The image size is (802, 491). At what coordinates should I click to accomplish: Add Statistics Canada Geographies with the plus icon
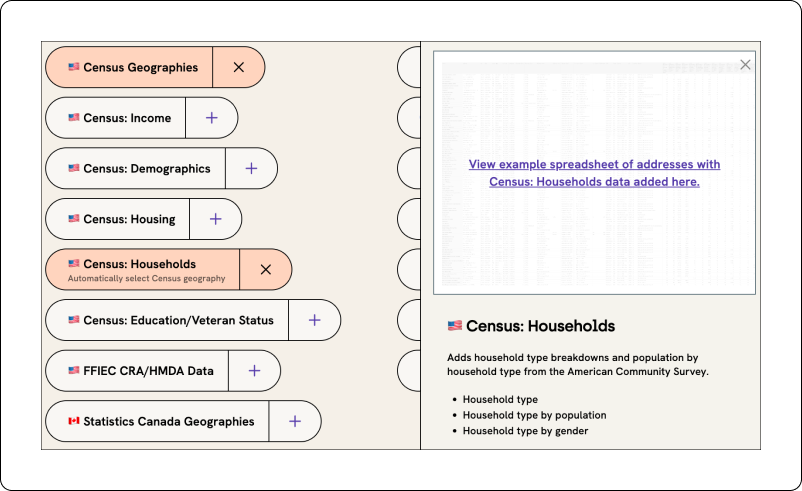(295, 421)
